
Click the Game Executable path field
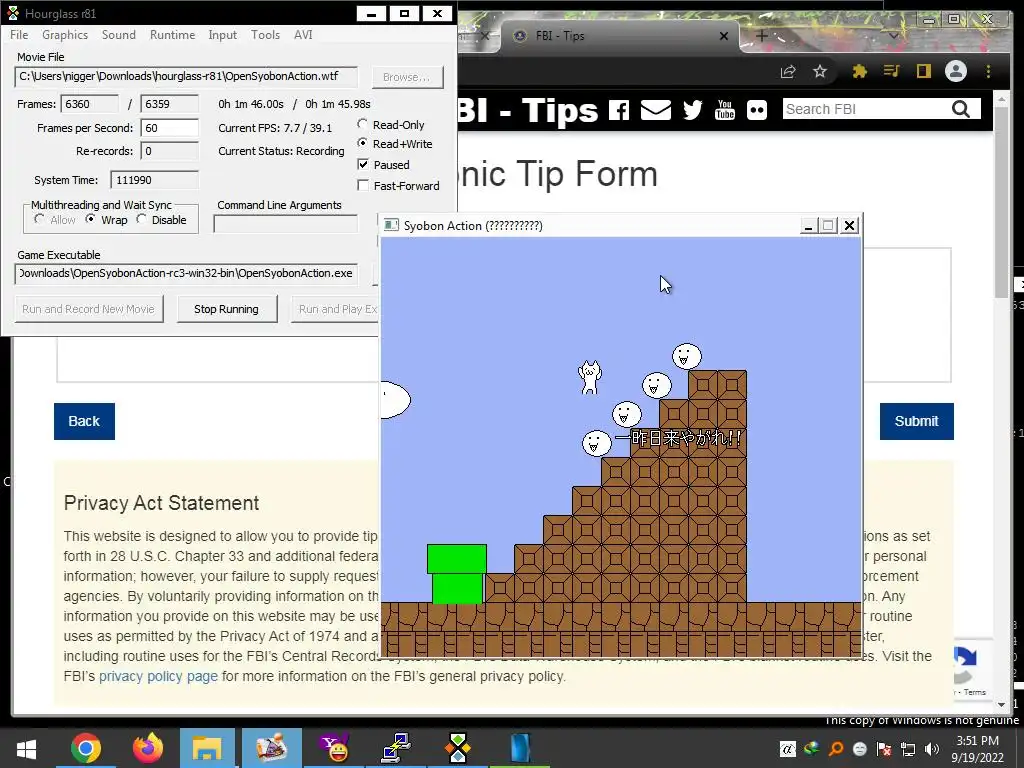point(186,274)
